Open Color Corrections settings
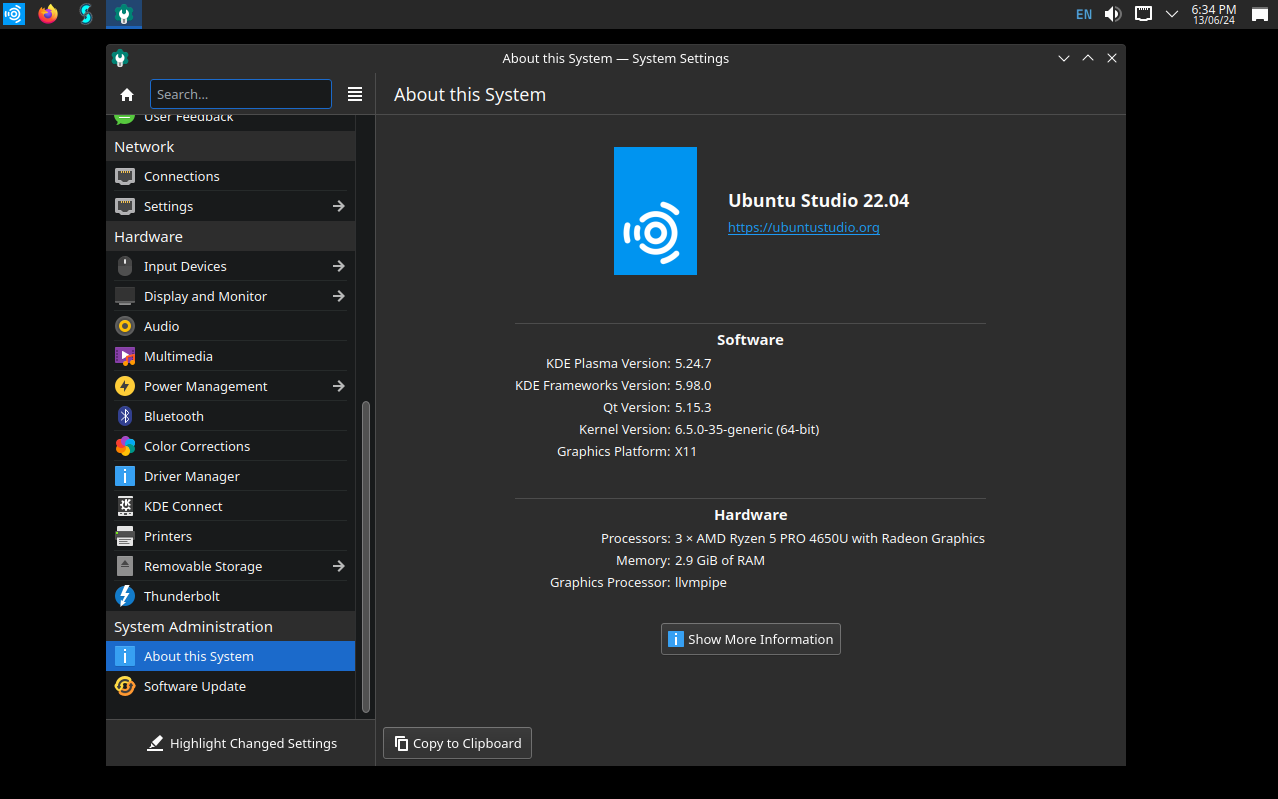Viewport: 1278px width, 799px height. tap(196, 446)
